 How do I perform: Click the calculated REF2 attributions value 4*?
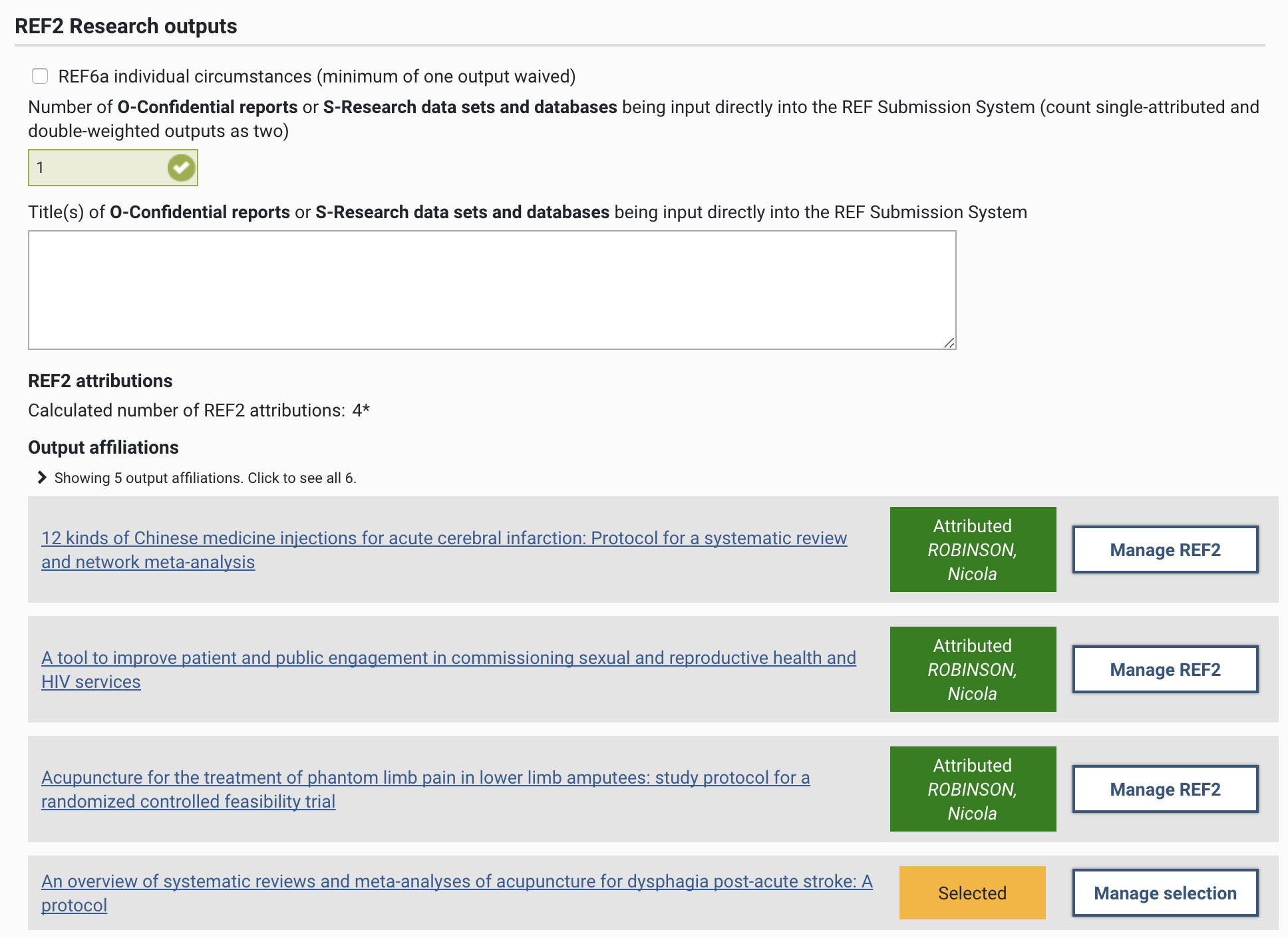(x=361, y=410)
